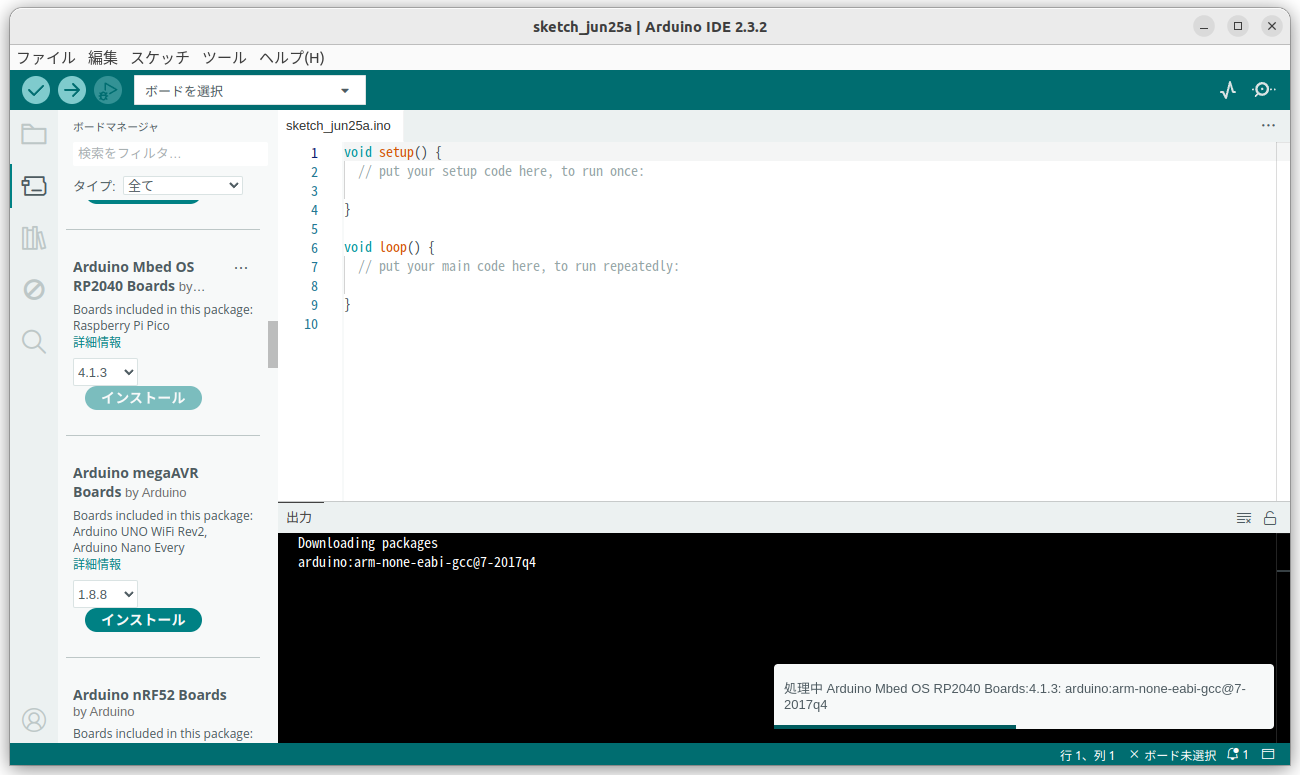This screenshot has height=775, width=1300.
Task: Click the account profile icon at bottom left
Action: (x=33, y=719)
